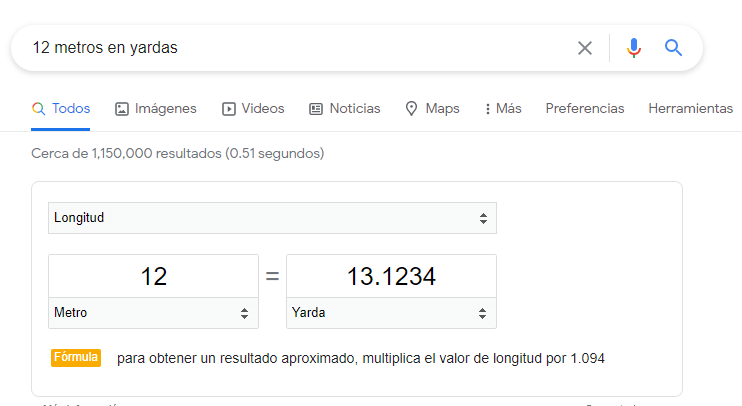Open the Todos results tab
Image resolution: width=742 pixels, height=406 pixels.
(x=61, y=109)
